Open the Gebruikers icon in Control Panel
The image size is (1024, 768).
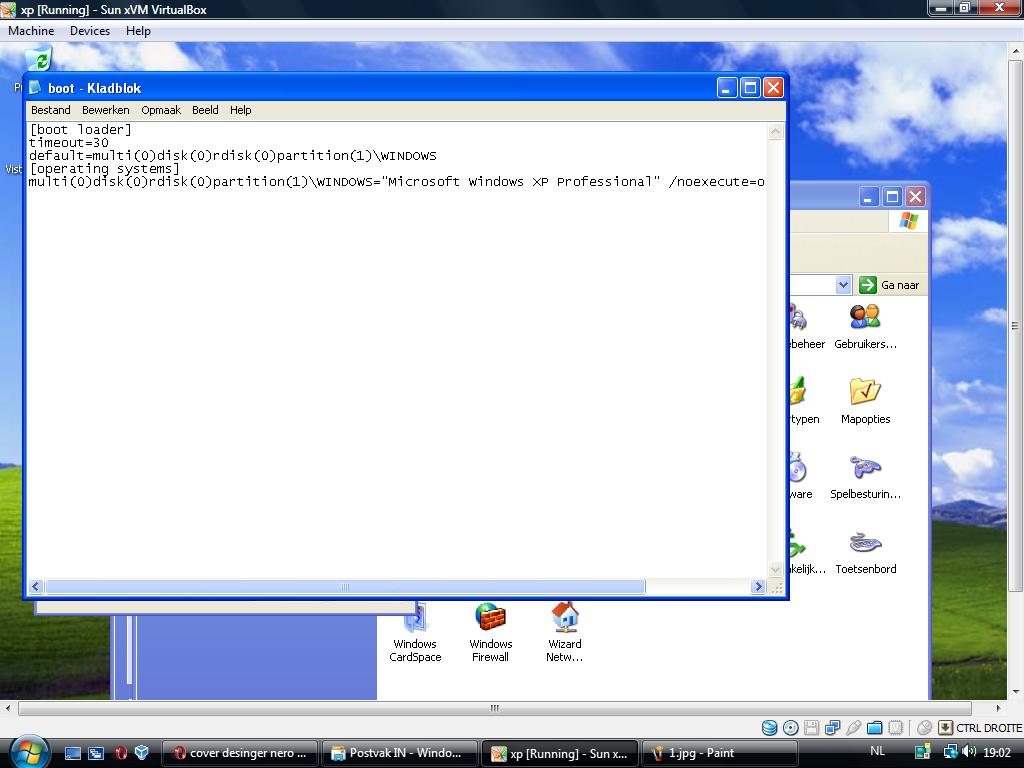(x=865, y=327)
